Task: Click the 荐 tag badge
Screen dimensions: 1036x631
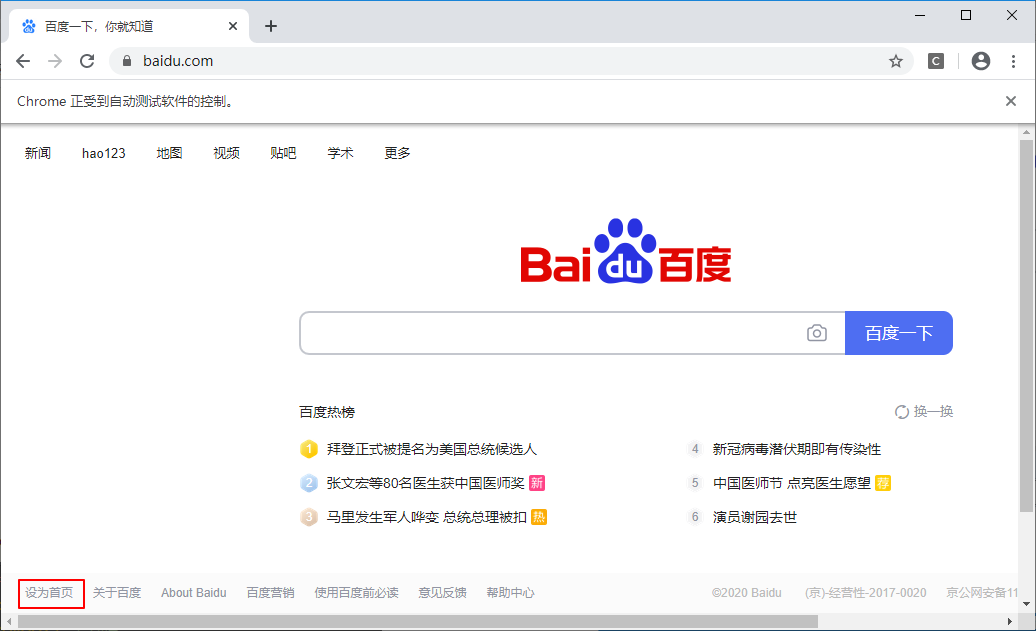Action: (x=883, y=483)
